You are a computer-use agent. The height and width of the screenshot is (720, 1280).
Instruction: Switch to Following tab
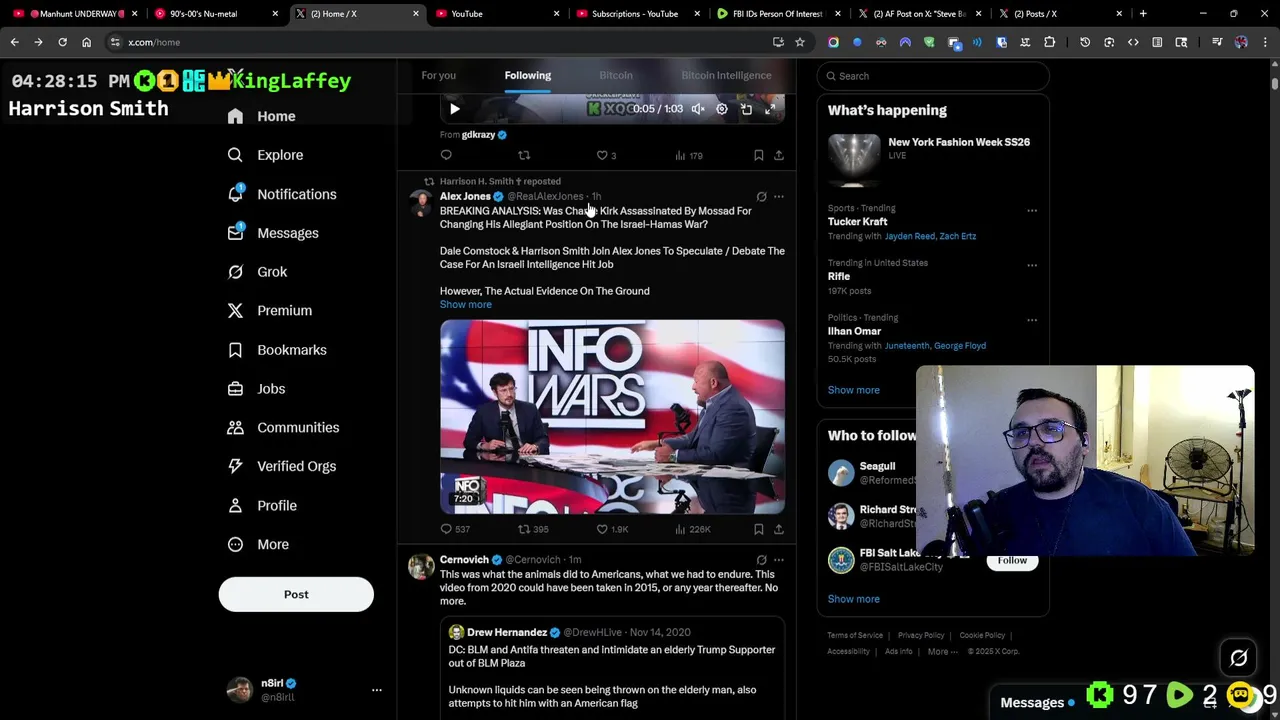click(527, 76)
